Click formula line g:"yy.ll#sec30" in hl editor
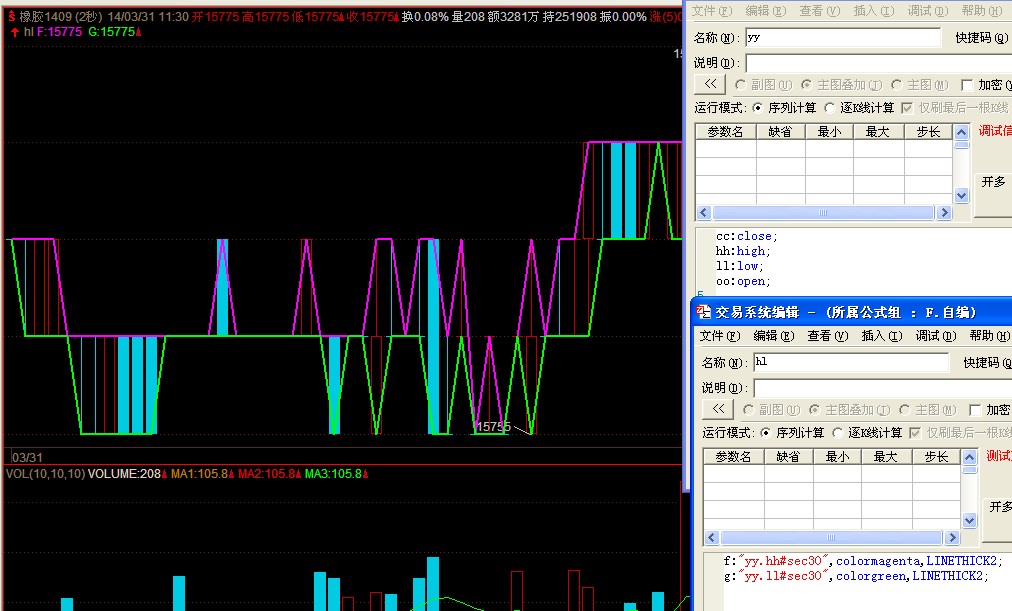1012x611 pixels. point(856,576)
